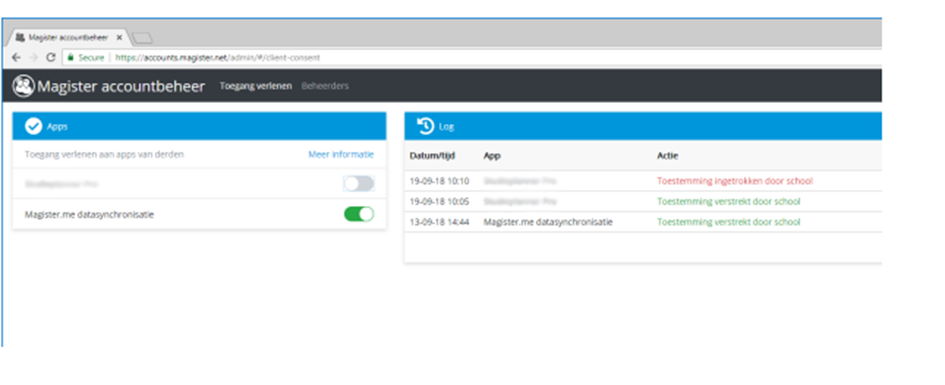Close the Magister accountbeheer browser tab
This screenshot has height=385, width=945.
click(x=119, y=38)
